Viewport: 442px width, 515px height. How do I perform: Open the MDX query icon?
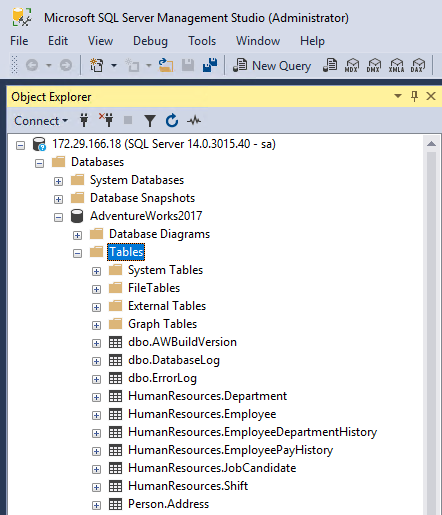click(351, 65)
